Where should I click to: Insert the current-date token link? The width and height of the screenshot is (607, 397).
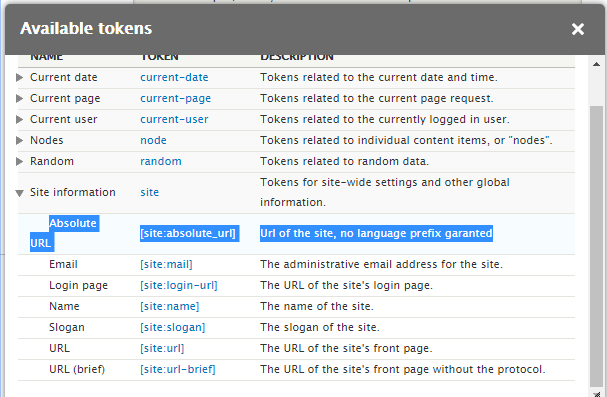tap(174, 77)
